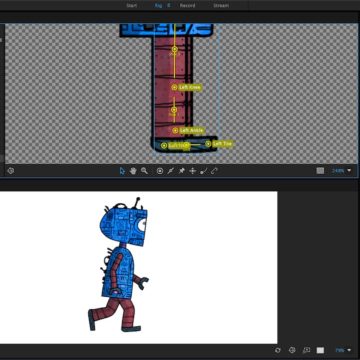The width and height of the screenshot is (360, 360).
Task: Select the Selection arrow tool
Action: pos(122,171)
